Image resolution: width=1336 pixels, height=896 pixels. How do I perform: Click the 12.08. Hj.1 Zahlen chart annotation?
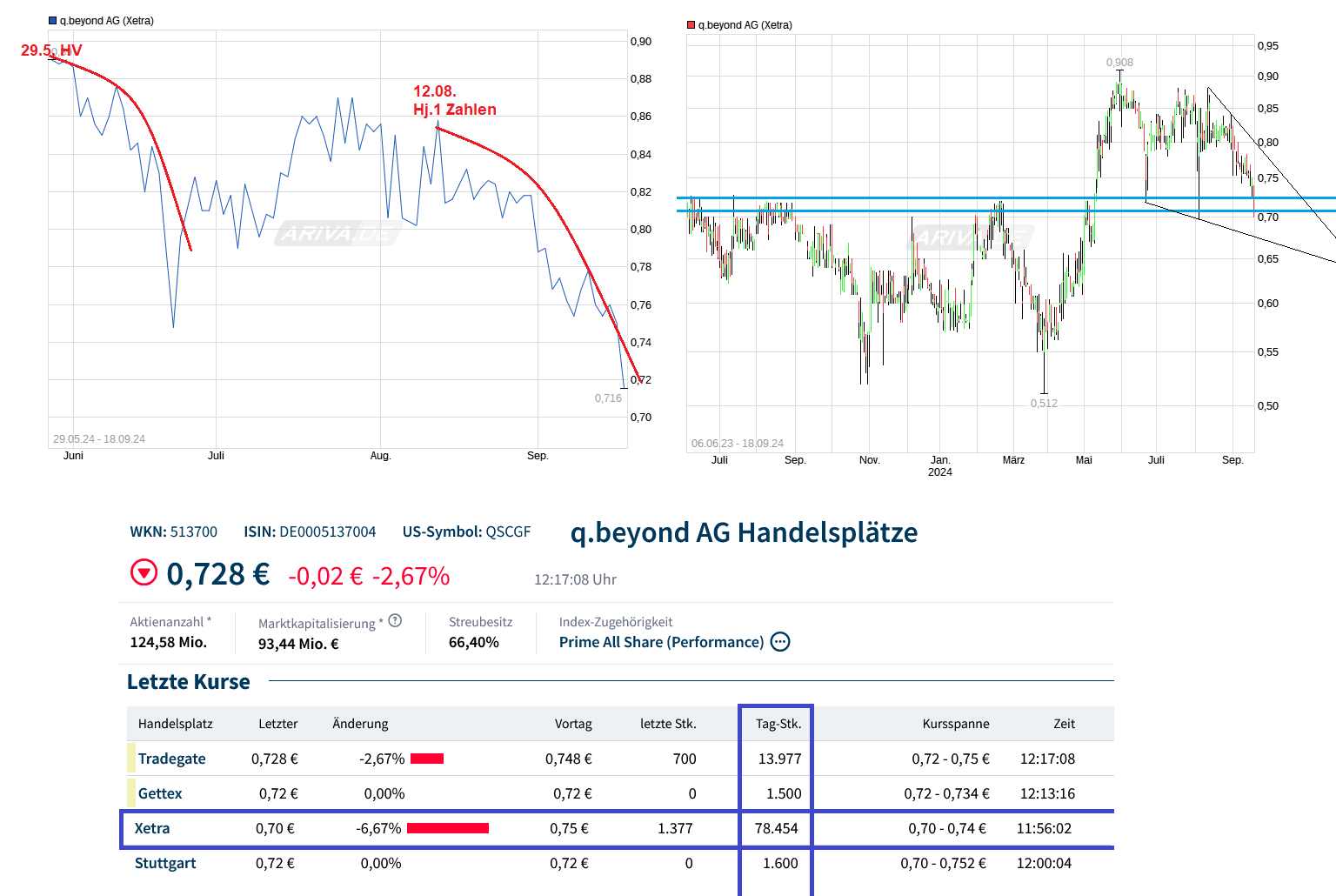(454, 99)
